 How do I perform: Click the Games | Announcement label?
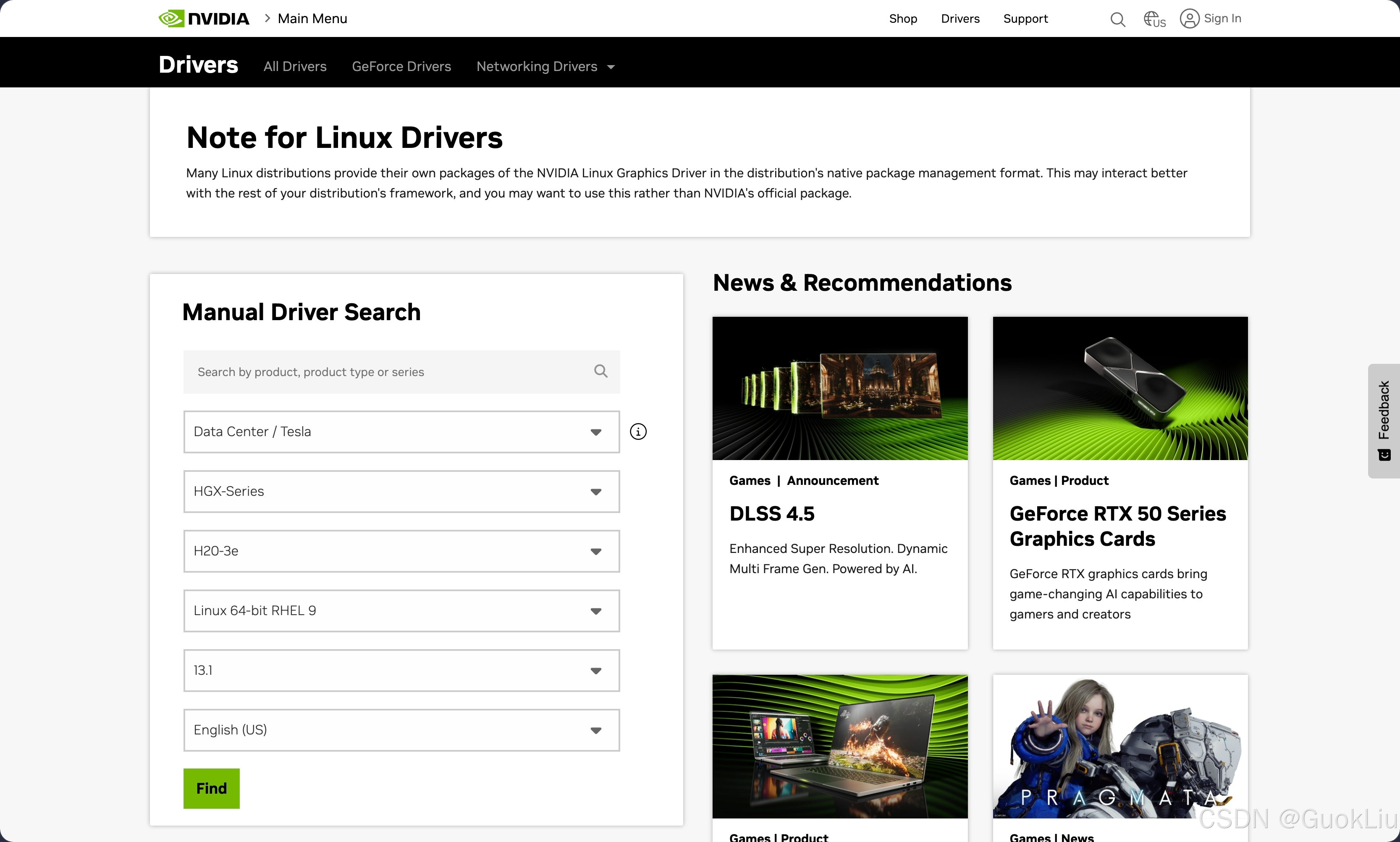coord(803,481)
